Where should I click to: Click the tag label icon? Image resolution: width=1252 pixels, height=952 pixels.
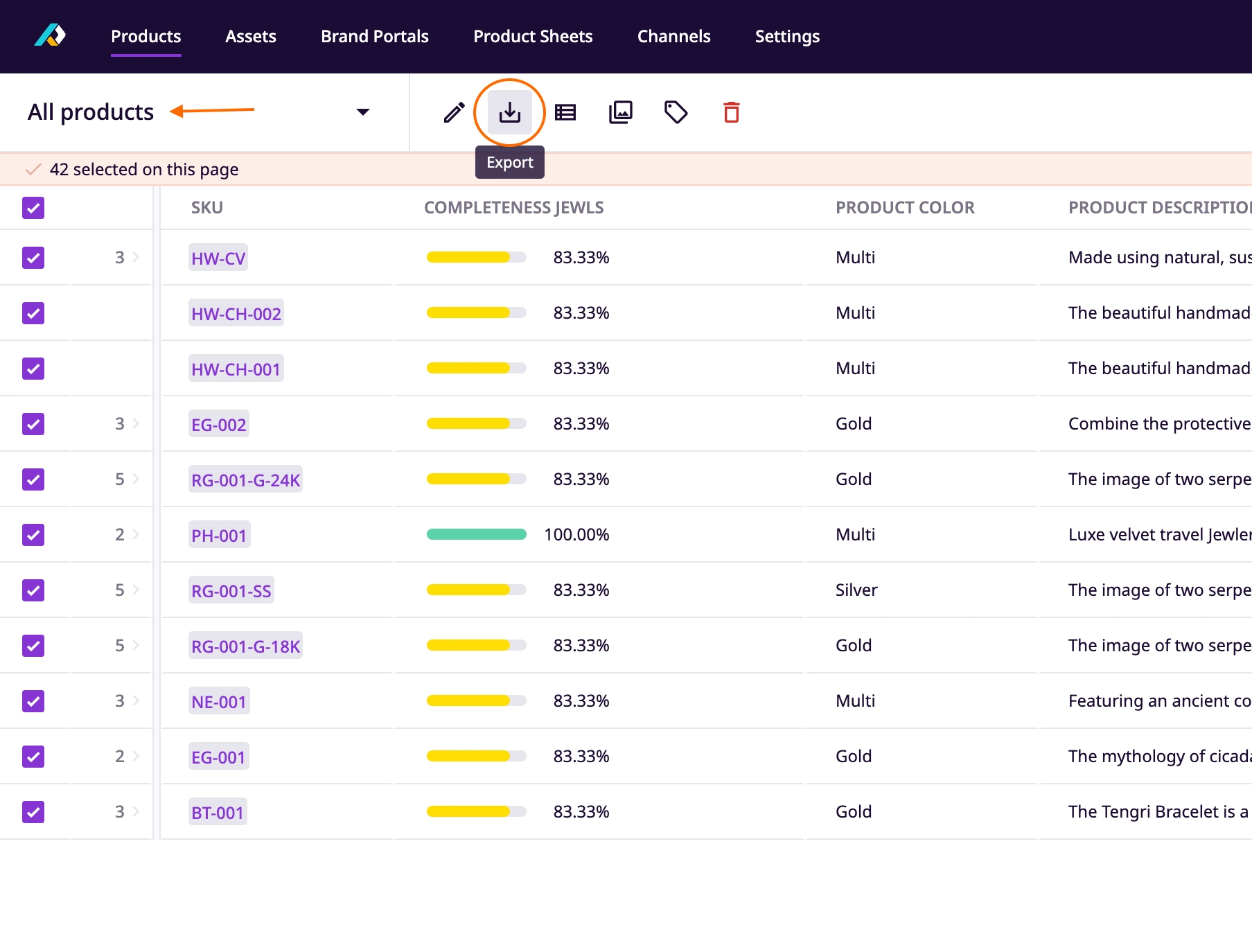(676, 112)
